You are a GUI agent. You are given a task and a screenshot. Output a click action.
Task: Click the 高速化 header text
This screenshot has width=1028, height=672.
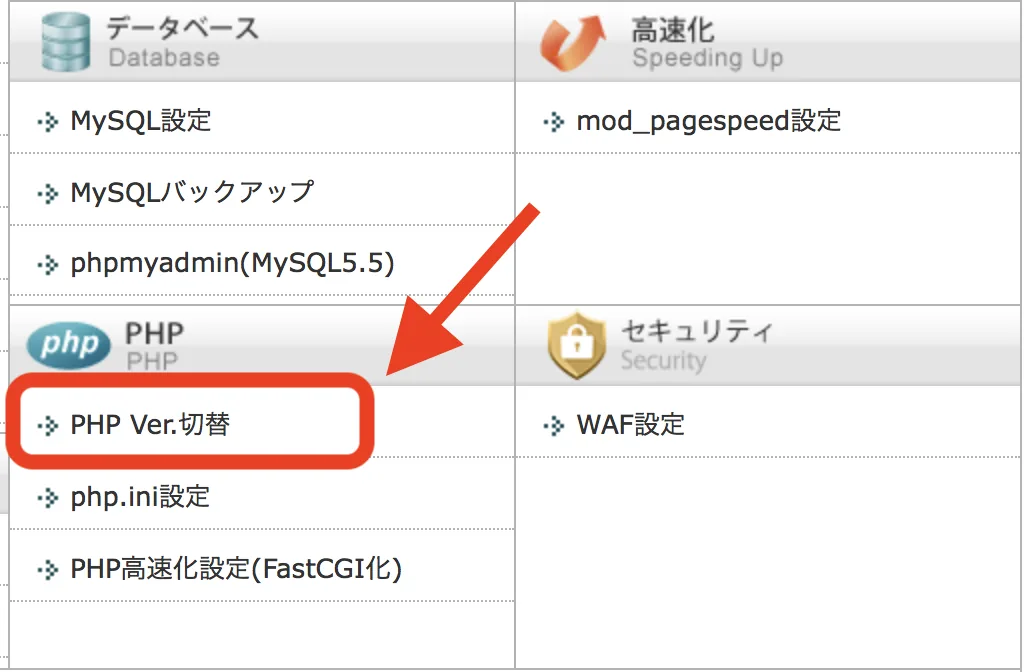click(x=673, y=30)
